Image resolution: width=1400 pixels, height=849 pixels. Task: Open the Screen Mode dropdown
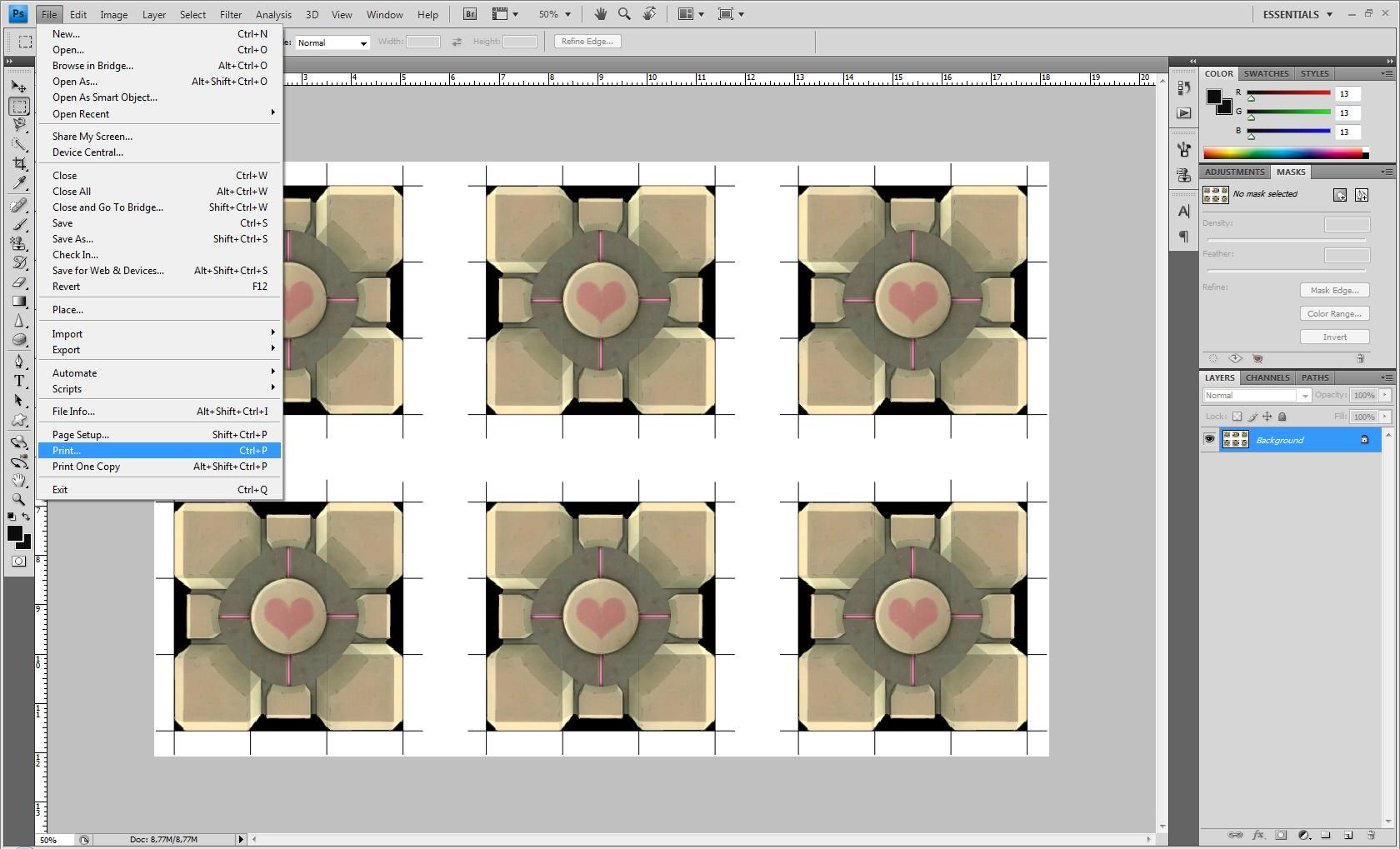click(730, 14)
